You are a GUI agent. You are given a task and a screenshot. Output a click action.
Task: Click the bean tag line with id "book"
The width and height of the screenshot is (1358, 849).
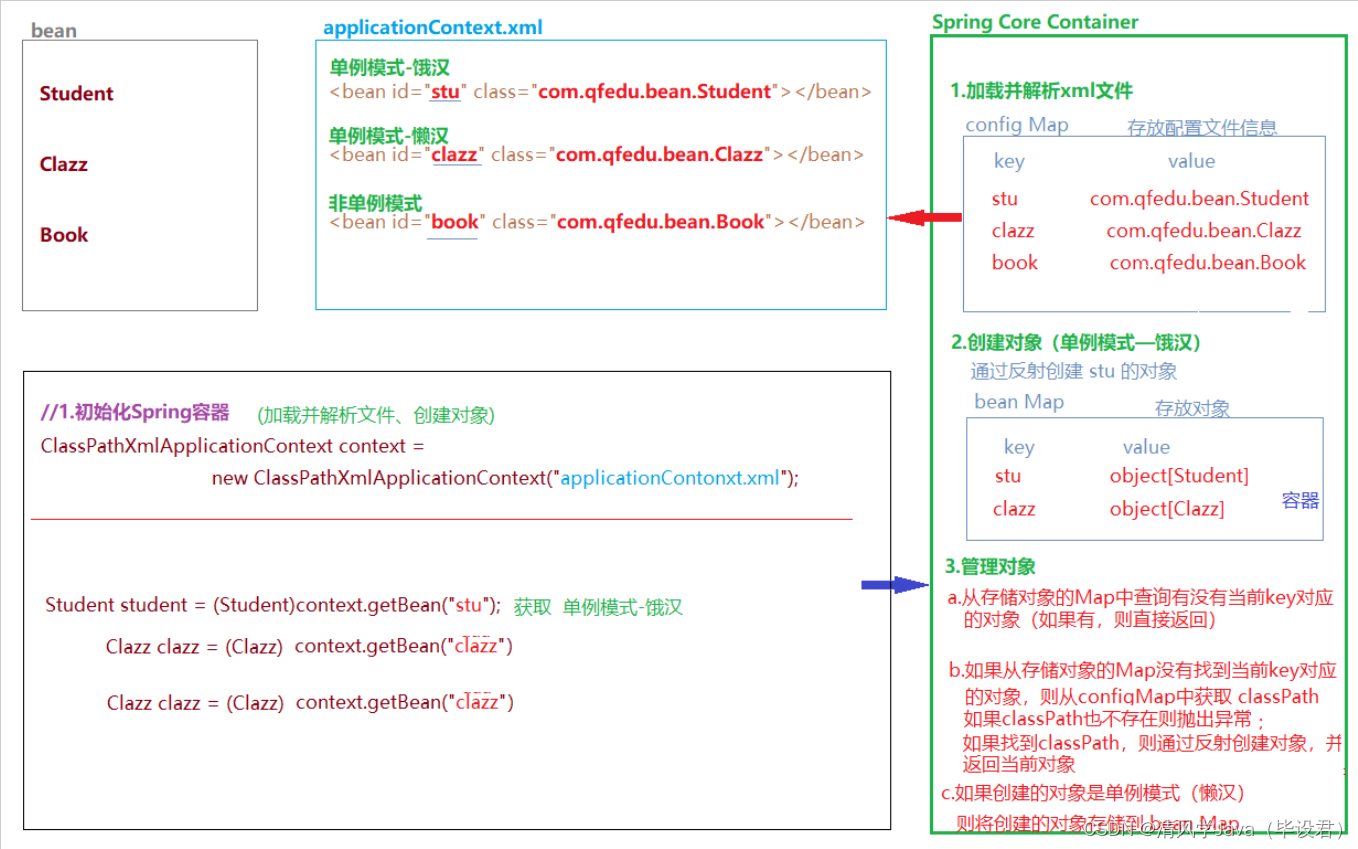point(597,222)
